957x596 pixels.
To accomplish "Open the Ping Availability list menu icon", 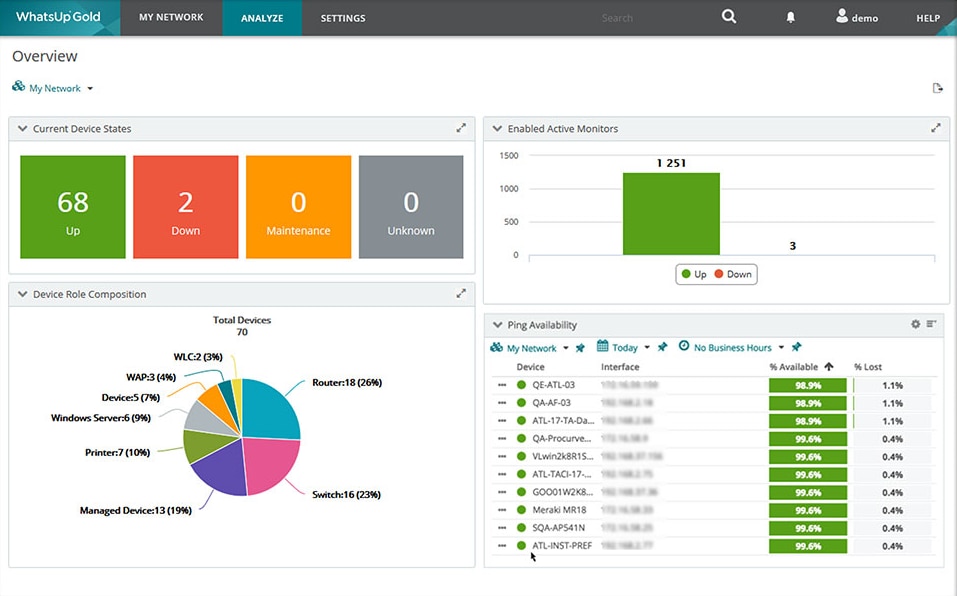I will [x=931, y=324].
